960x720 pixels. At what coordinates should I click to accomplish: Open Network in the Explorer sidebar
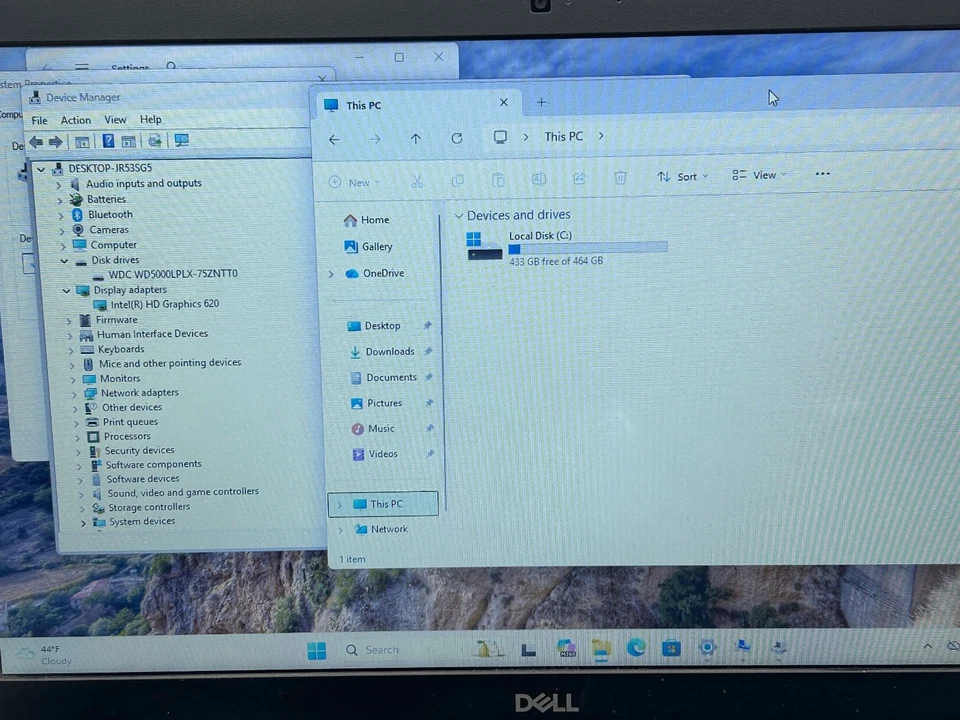click(x=381, y=530)
